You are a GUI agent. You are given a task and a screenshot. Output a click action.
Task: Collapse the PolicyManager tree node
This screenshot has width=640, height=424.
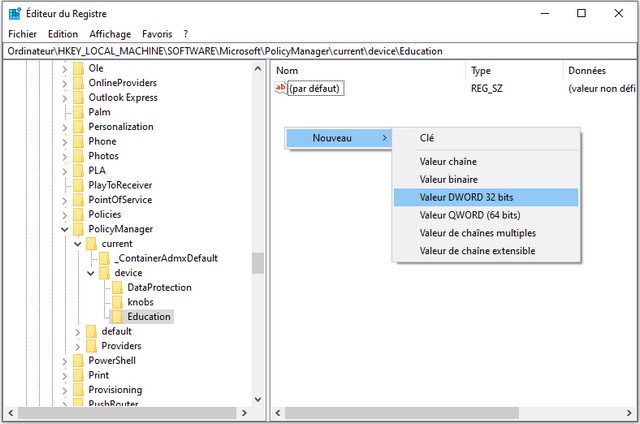[x=65, y=229]
